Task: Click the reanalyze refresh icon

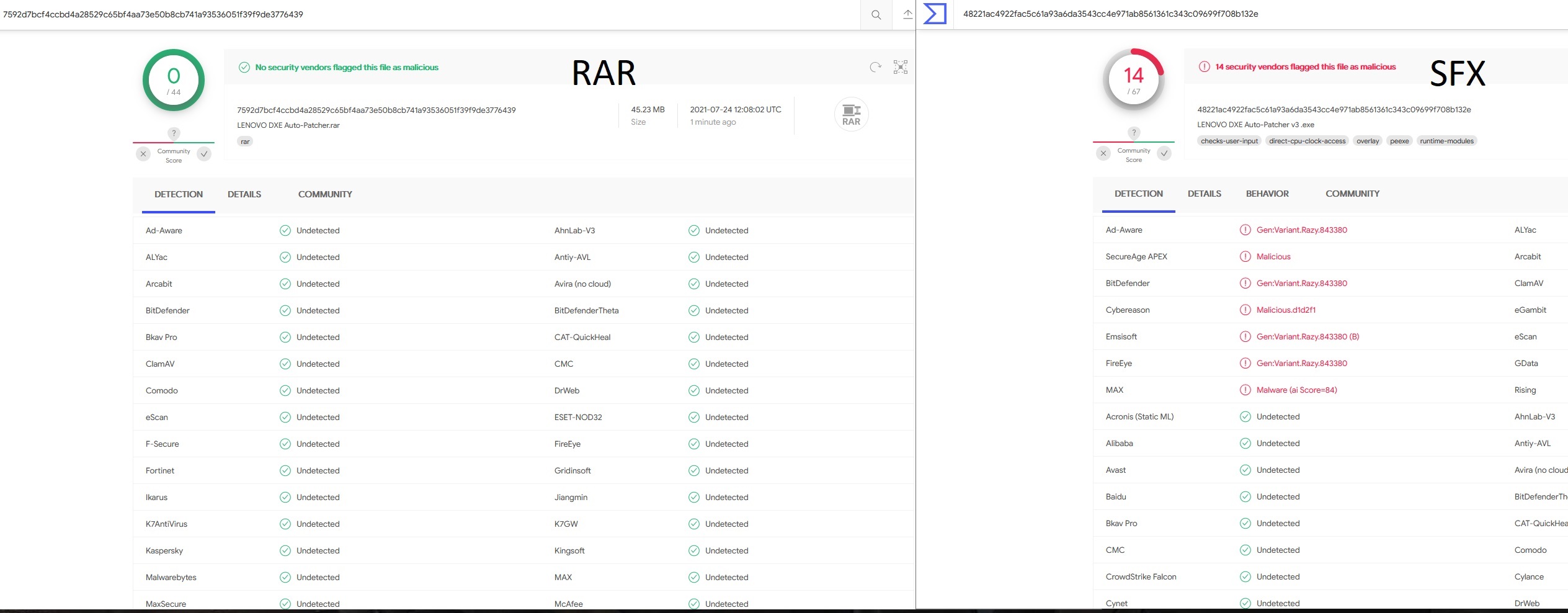Action: coord(875,67)
